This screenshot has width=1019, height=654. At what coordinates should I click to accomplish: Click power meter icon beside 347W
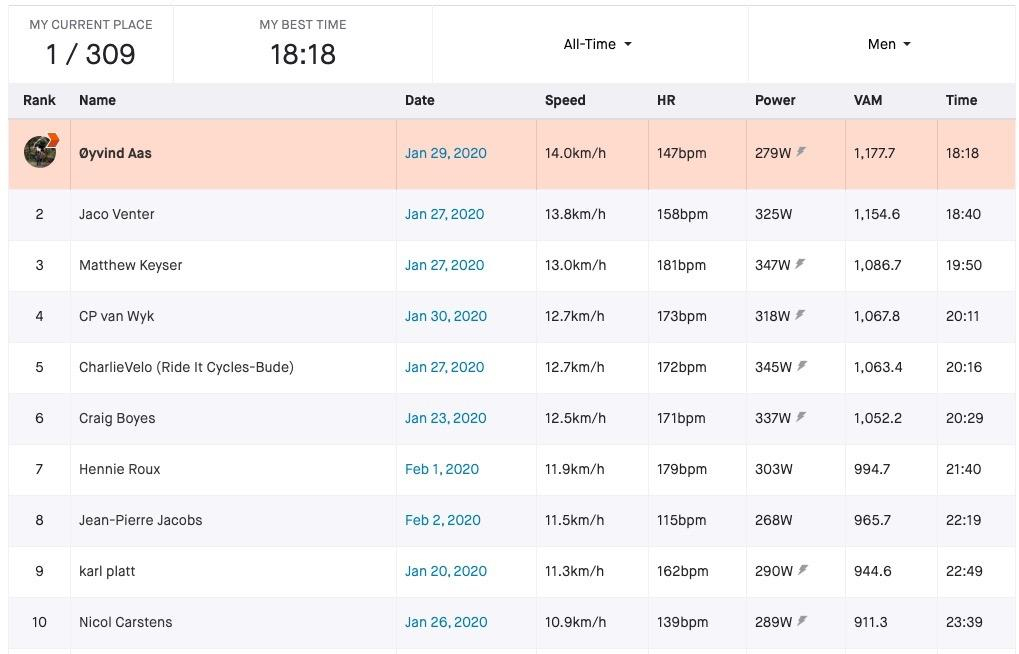[x=800, y=264]
